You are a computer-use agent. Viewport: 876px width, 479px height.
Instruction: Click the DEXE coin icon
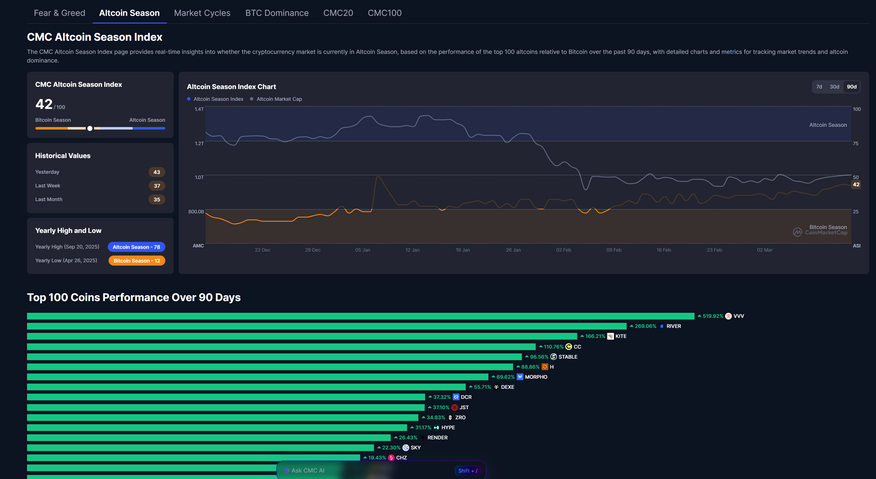point(496,387)
